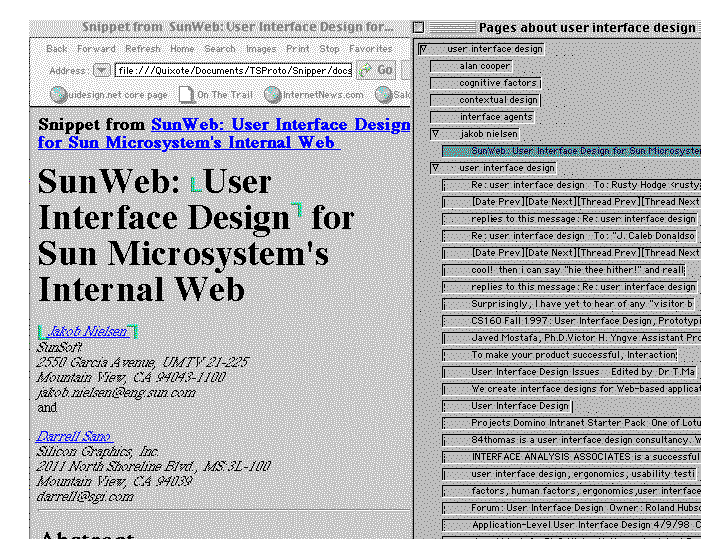This screenshot has height=539, width=719.
Task: Select 'factors, human factors, ergonomics, user interface' row
Action: pyautogui.click(x=571, y=490)
